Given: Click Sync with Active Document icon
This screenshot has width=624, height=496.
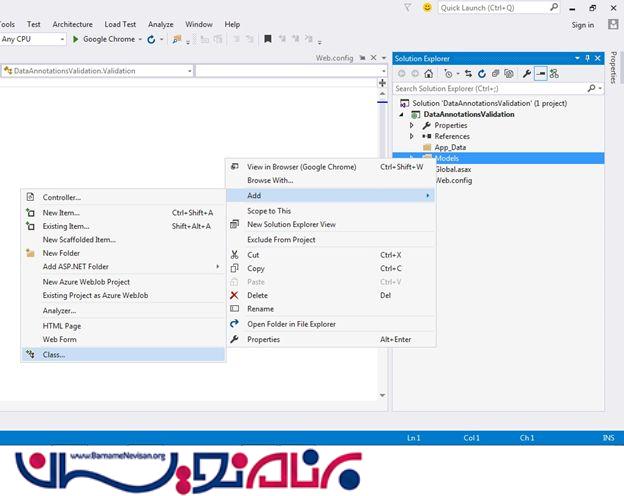Looking at the screenshot, I should click(467, 74).
